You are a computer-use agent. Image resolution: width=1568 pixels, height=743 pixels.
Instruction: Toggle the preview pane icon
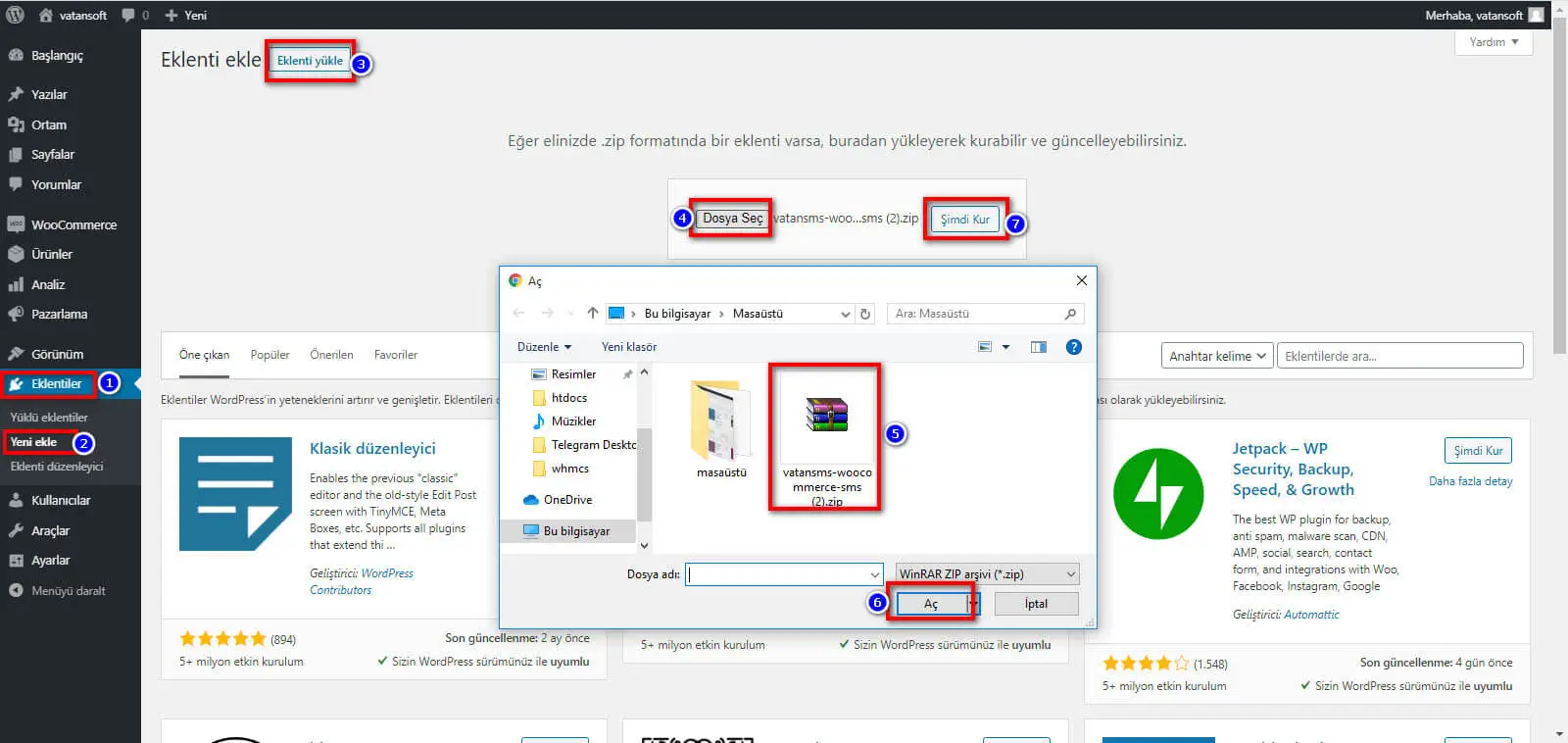pyautogui.click(x=1039, y=347)
